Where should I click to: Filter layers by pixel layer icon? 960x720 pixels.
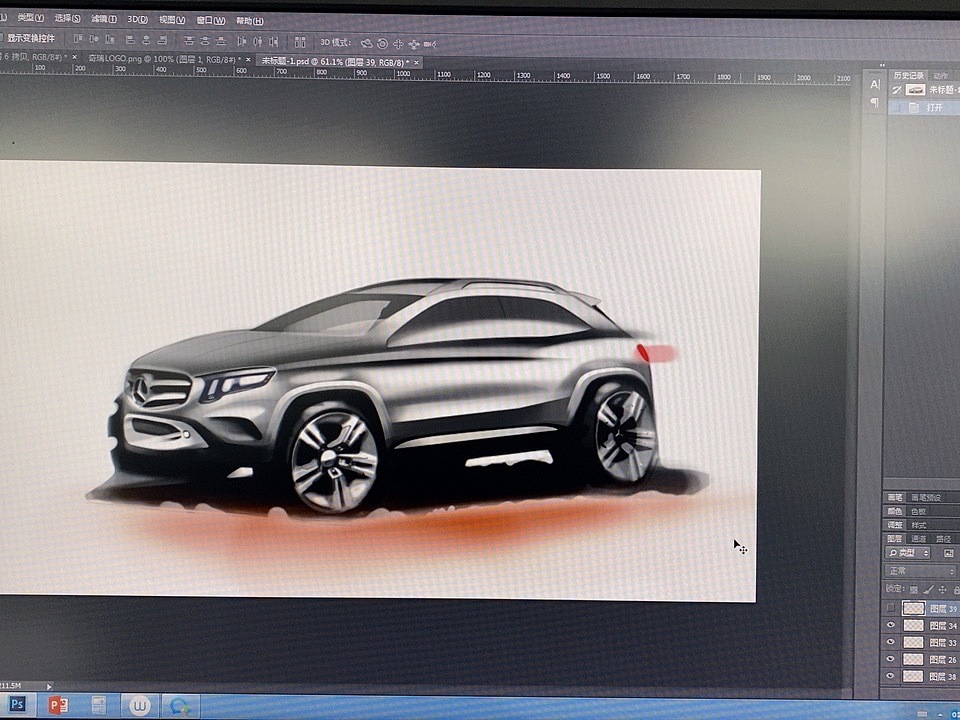click(949, 553)
